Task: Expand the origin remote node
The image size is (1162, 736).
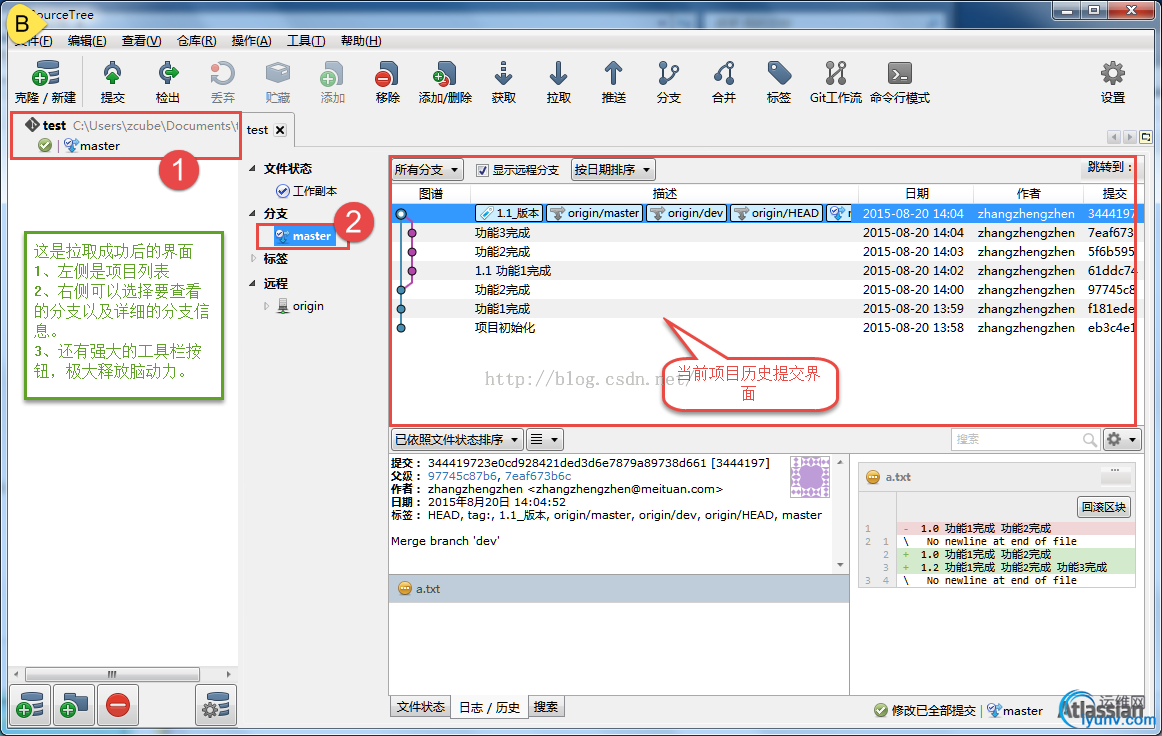Action: click(x=267, y=306)
